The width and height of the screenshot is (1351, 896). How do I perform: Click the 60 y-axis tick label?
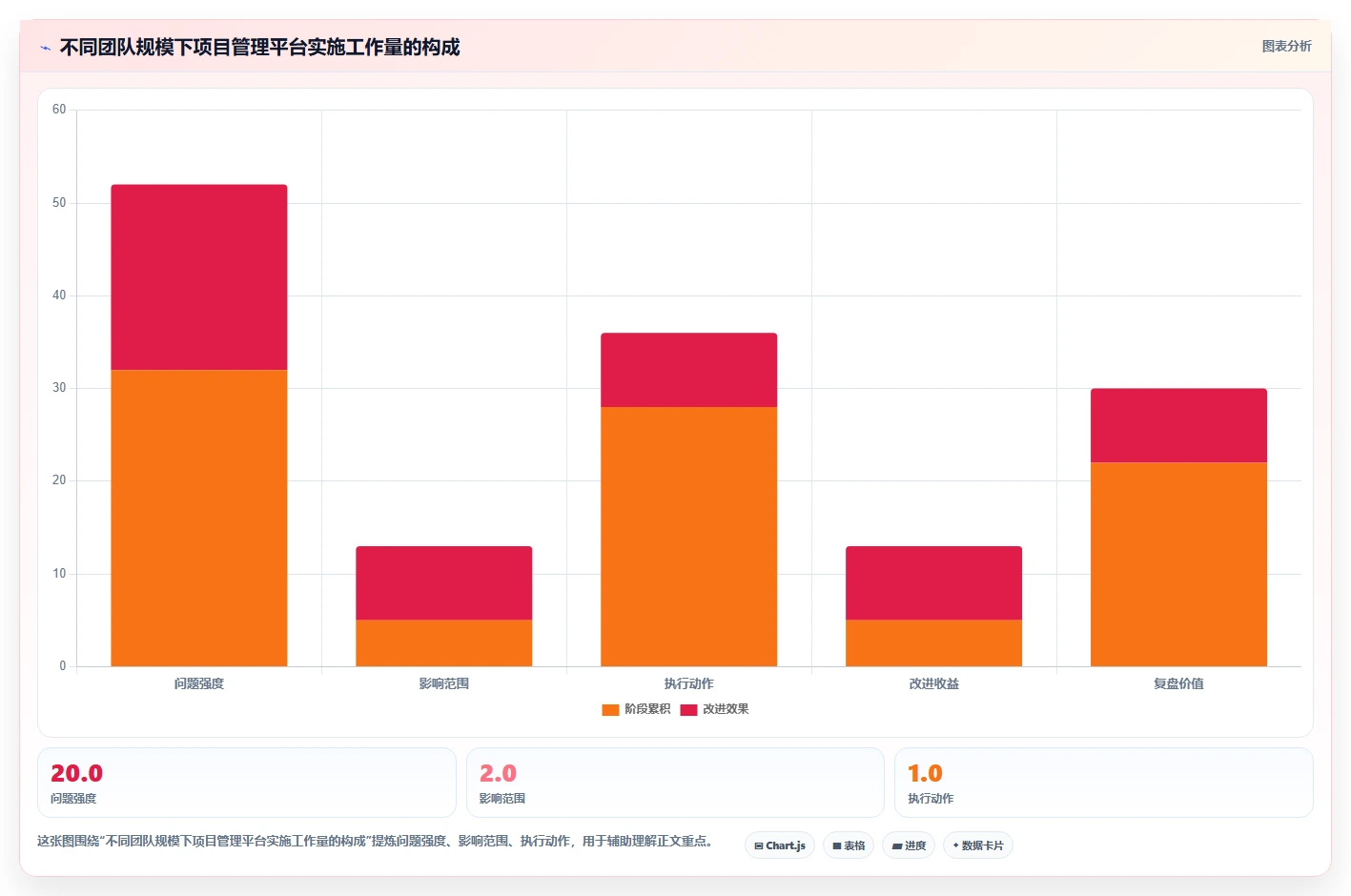59,110
